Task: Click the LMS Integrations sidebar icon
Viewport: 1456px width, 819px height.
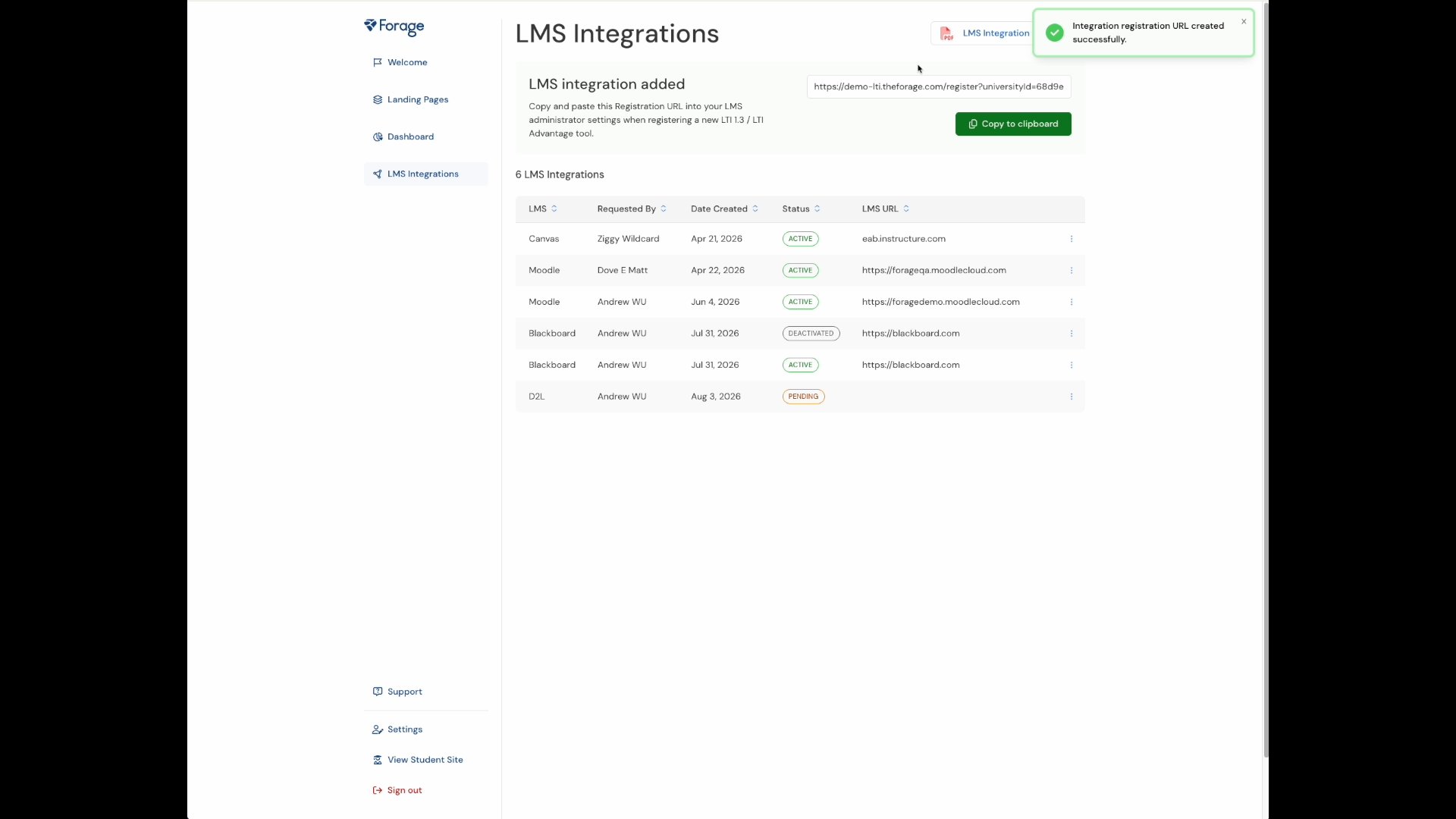Action: tap(378, 174)
